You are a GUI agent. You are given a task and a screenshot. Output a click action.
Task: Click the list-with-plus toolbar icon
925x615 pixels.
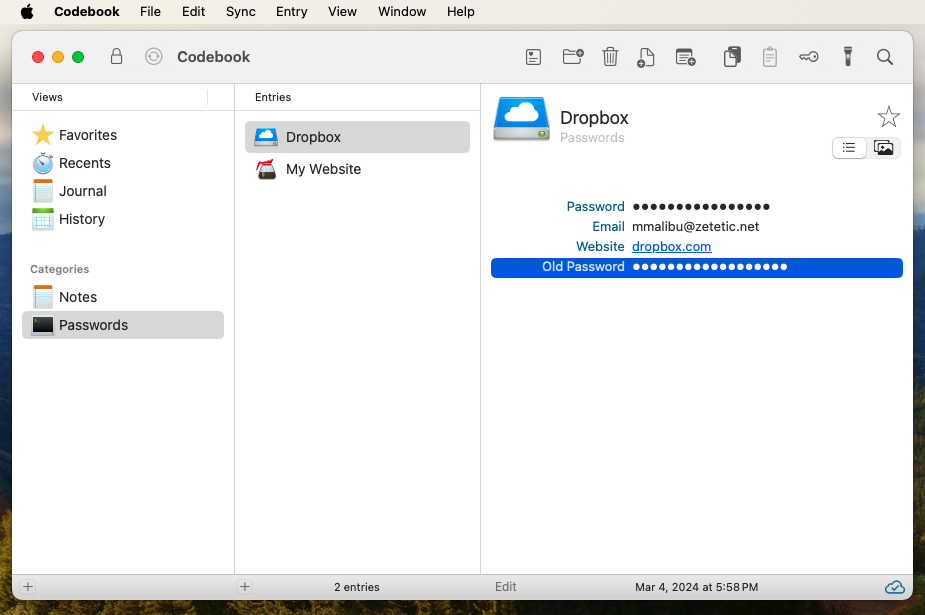[685, 57]
